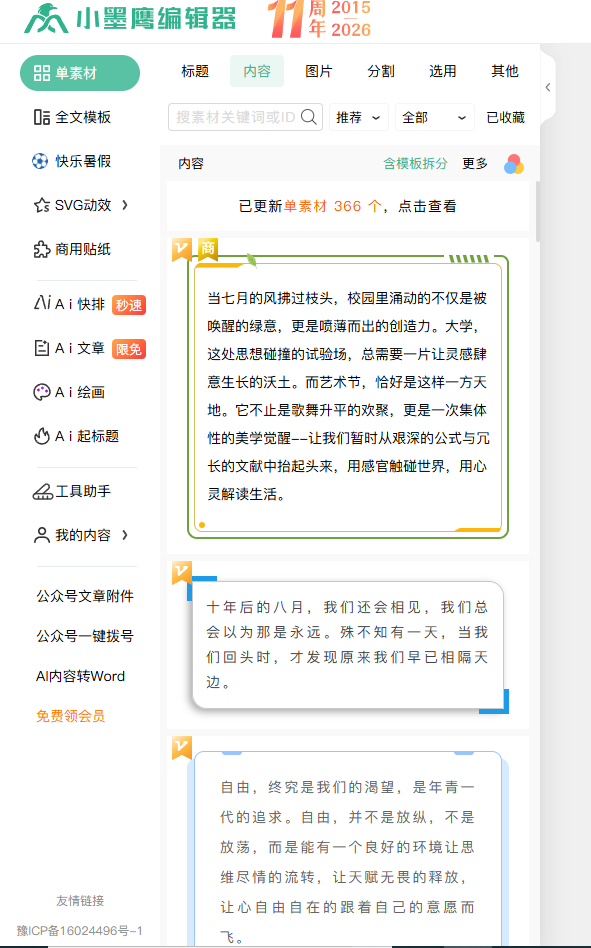Click the 商 commercial badge on first card
The height and width of the screenshot is (948, 591).
[x=208, y=248]
